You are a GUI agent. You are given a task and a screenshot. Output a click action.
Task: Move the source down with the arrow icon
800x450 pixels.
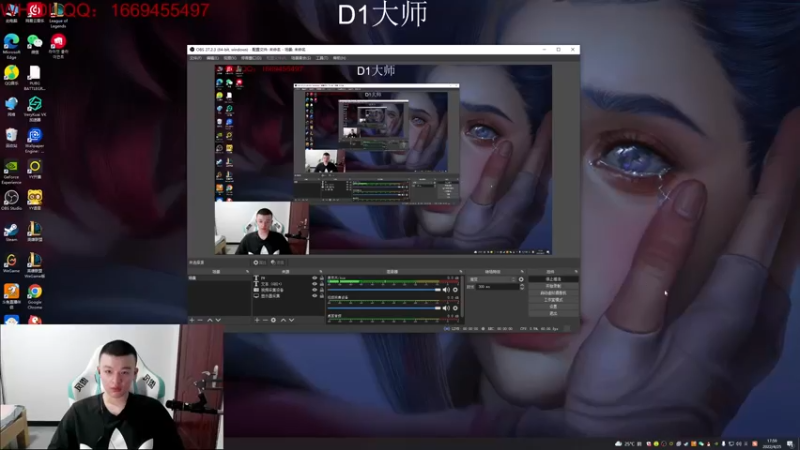tap(292, 320)
